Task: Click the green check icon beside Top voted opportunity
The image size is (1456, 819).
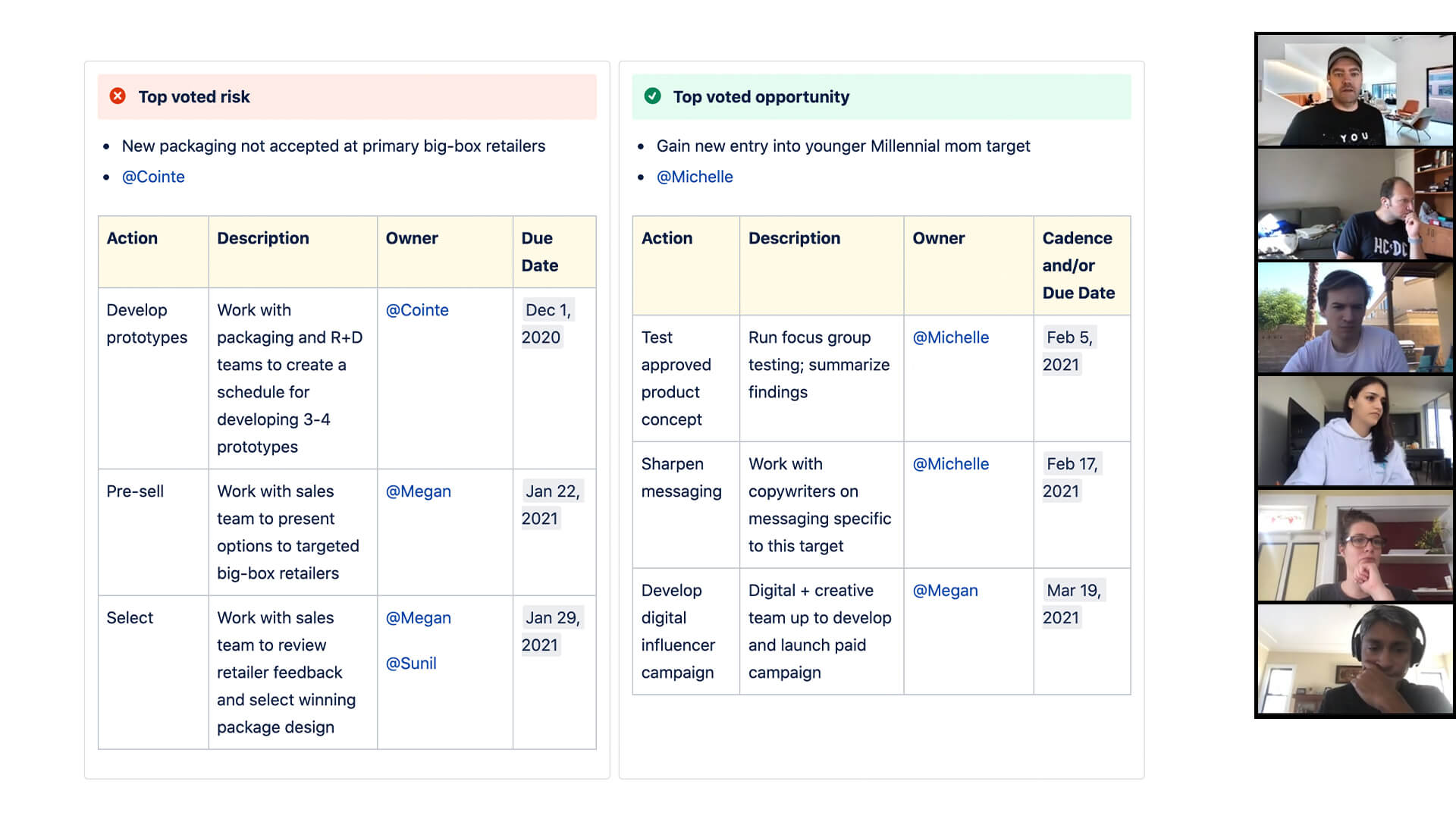Action: (654, 96)
